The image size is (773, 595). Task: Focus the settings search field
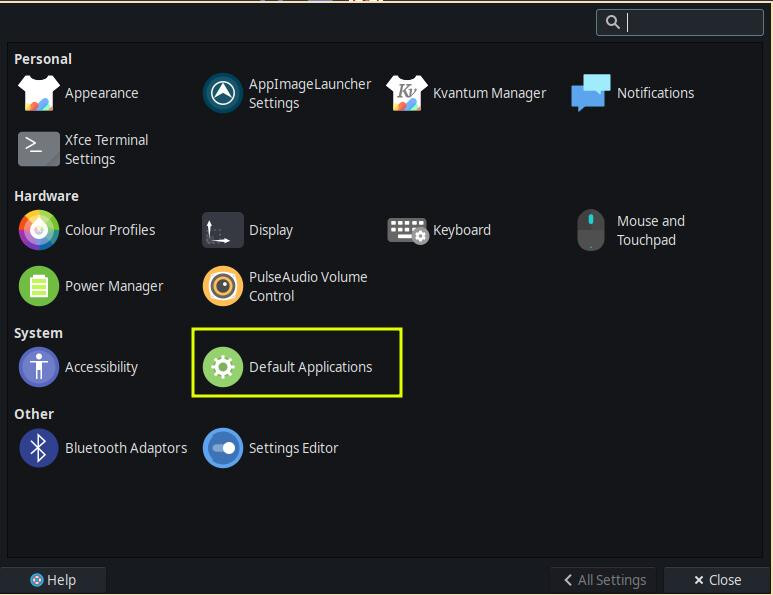pyautogui.click(x=693, y=22)
